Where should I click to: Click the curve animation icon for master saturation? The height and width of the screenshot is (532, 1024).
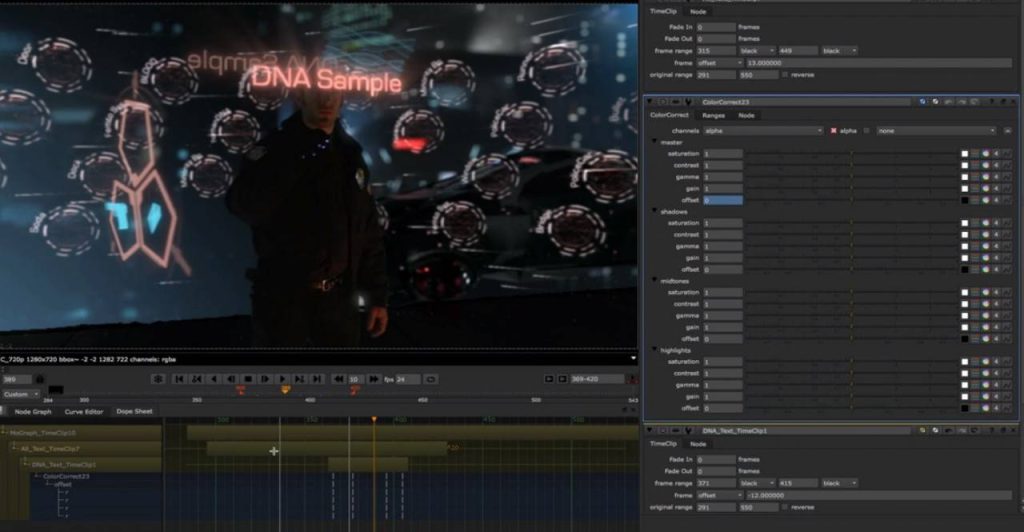click(1007, 154)
